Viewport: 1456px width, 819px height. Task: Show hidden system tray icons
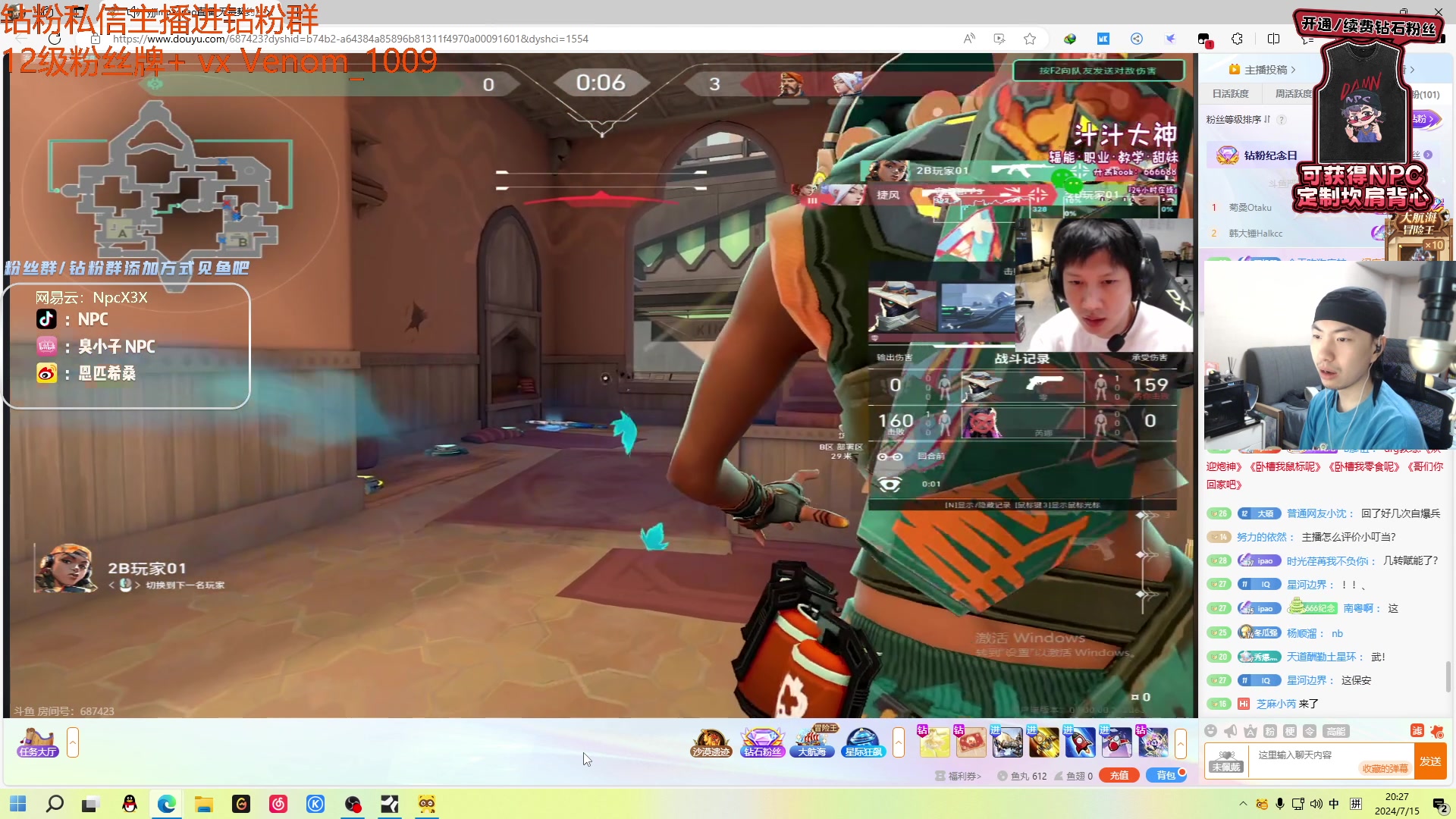pyautogui.click(x=1243, y=804)
